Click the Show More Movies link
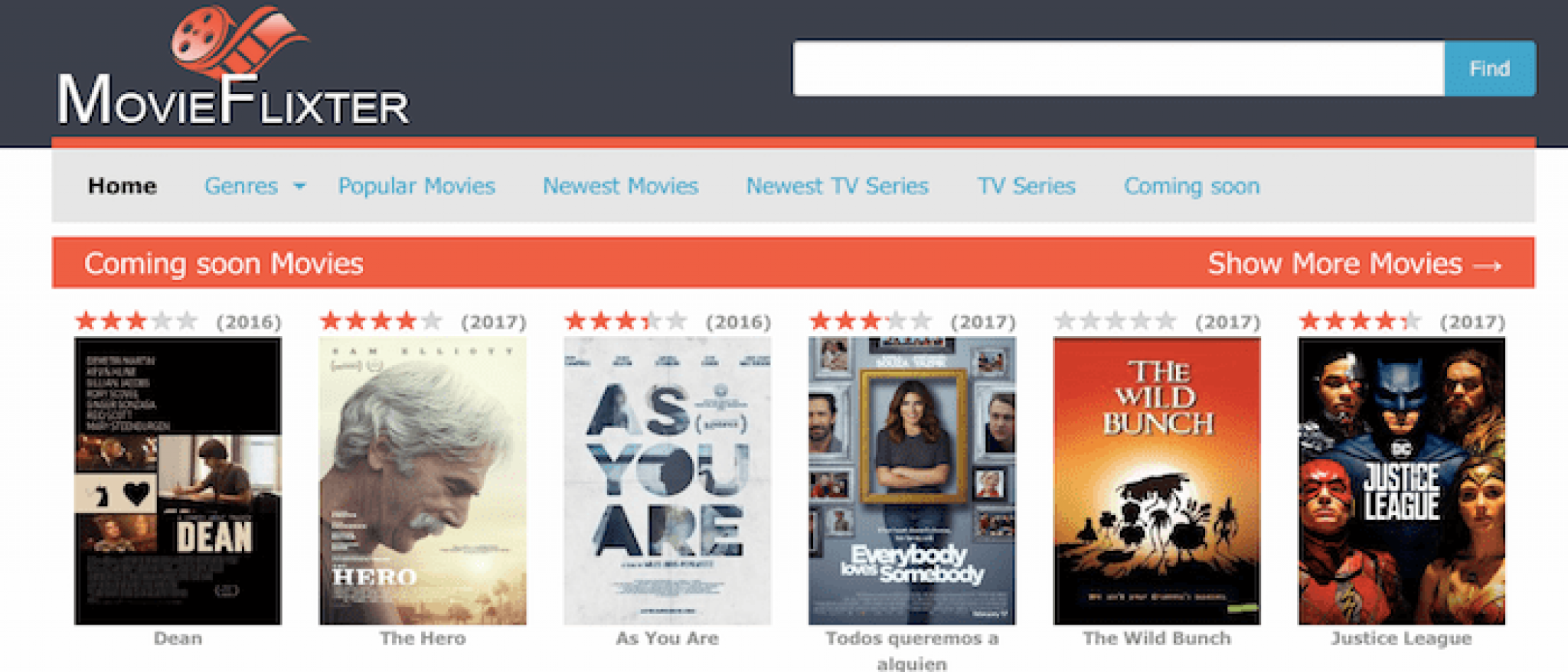 [1334, 264]
